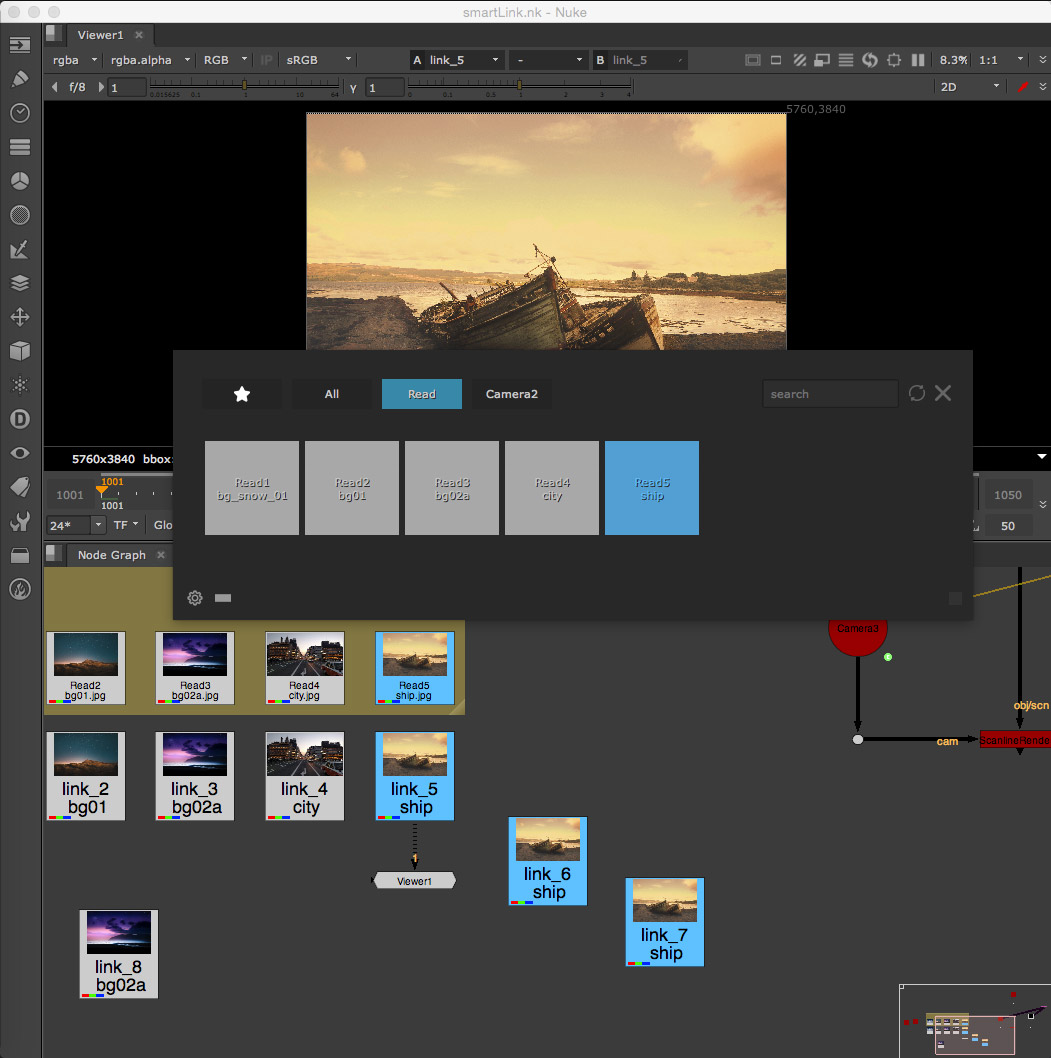Open the 3D nodes cube icon
1051x1058 pixels.
pos(19,351)
